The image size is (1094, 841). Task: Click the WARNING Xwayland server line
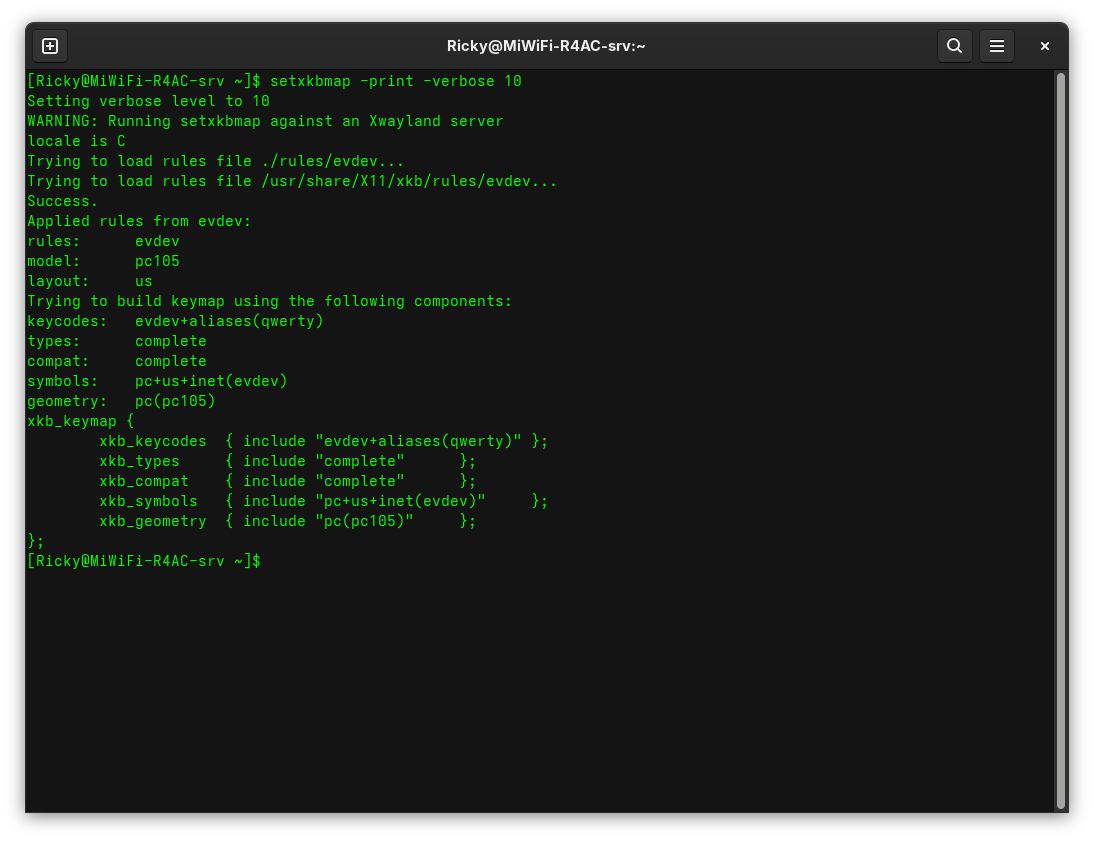coord(265,121)
